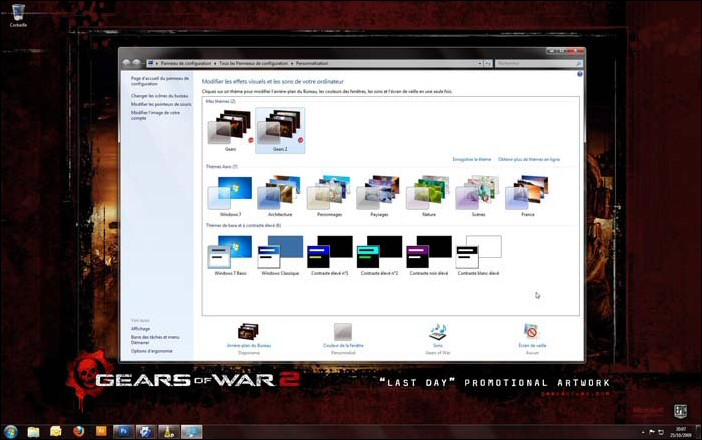Viewport: 702px width, 440px height.
Task: Open the Corbeille desktop icon
Action: 18,16
